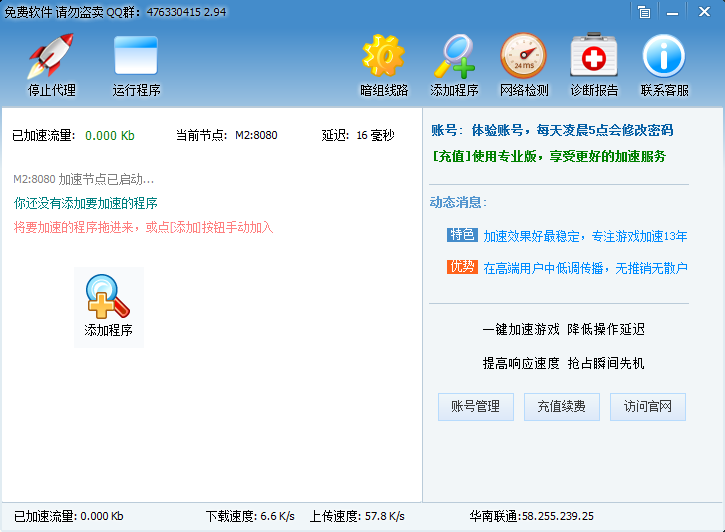Image resolution: width=725 pixels, height=532 pixels.
Task: Click the 联系客服 info icon
Action: coord(664,58)
